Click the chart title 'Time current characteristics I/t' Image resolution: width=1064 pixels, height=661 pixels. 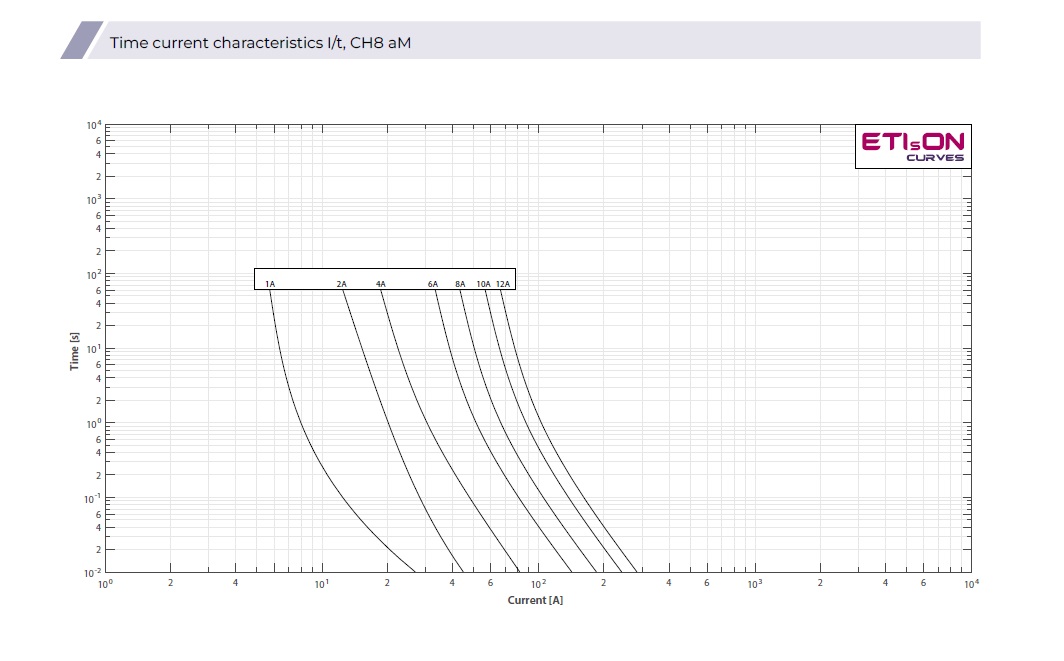coord(260,43)
